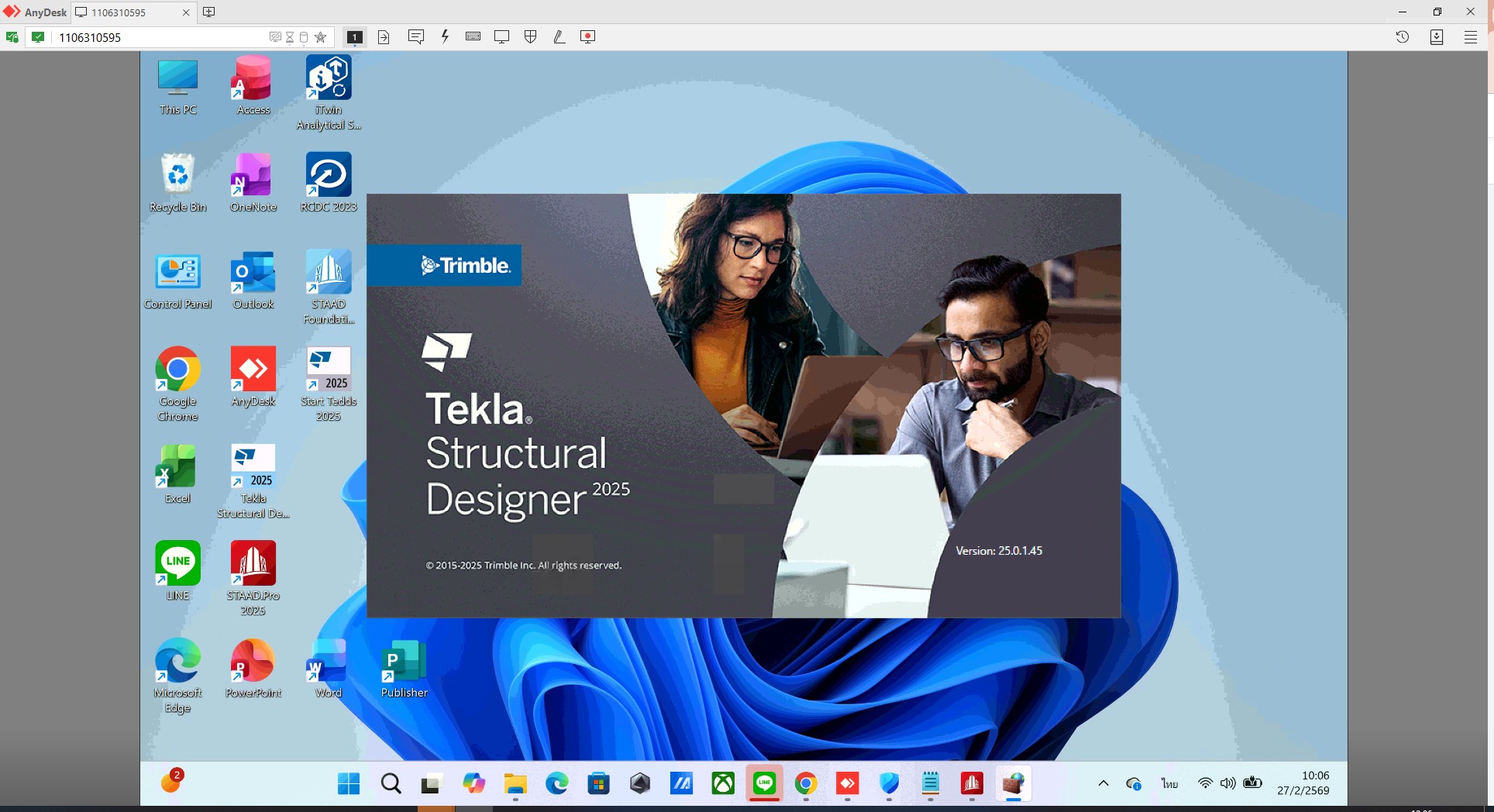The height and width of the screenshot is (812, 1494).
Task: Select the Publisher desktop shortcut
Action: [404, 669]
